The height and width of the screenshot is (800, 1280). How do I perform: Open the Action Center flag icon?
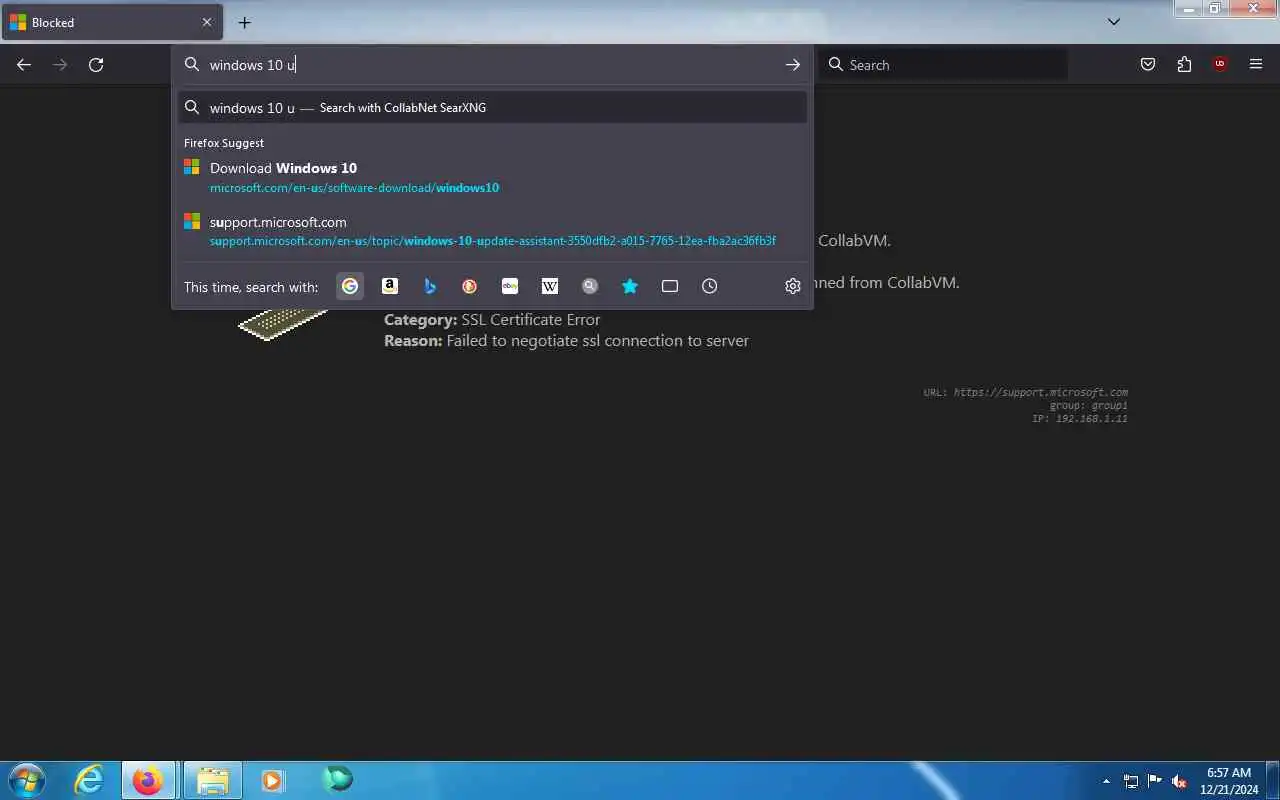pyautogui.click(x=1155, y=781)
